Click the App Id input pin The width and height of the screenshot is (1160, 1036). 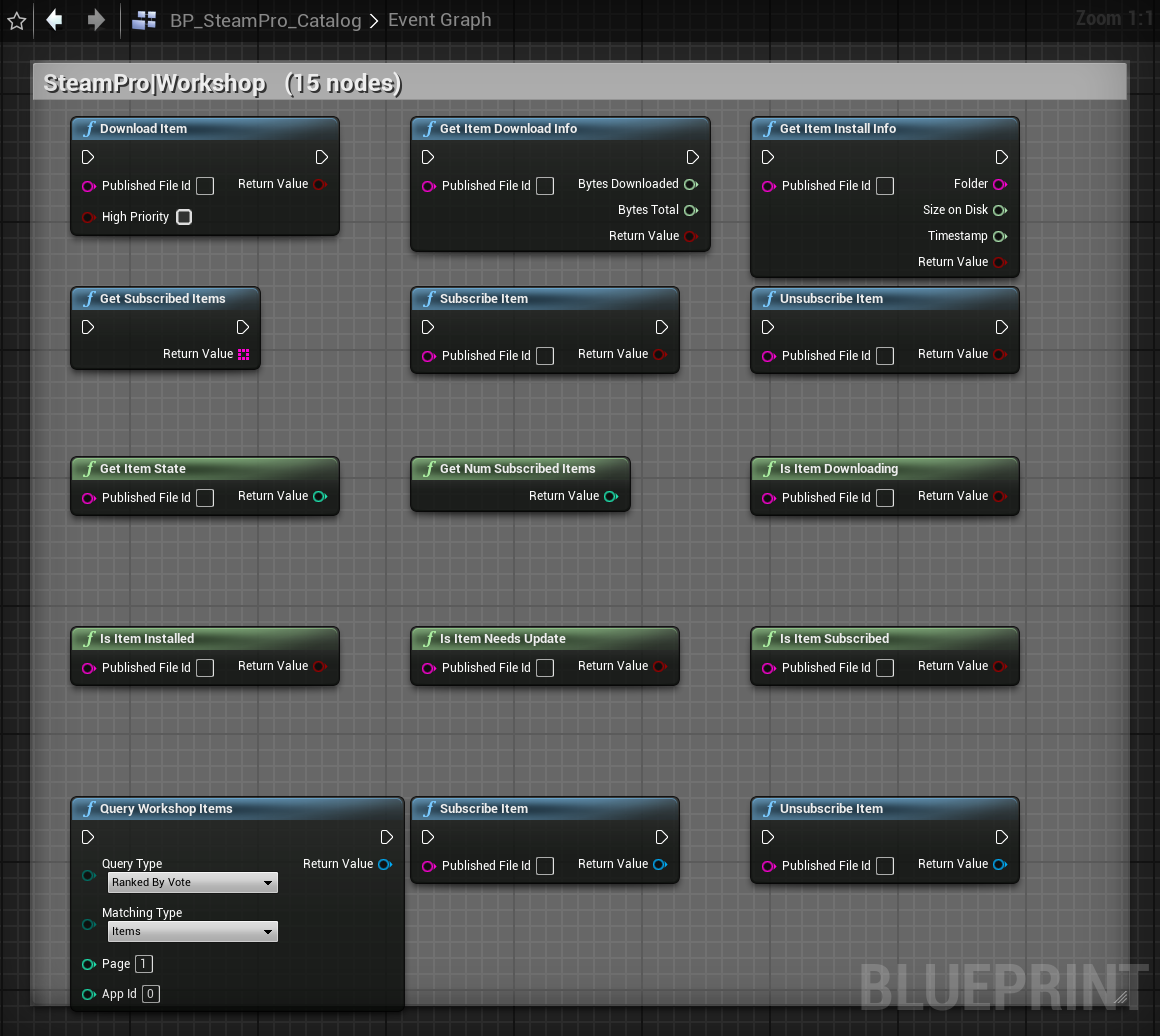tap(89, 995)
